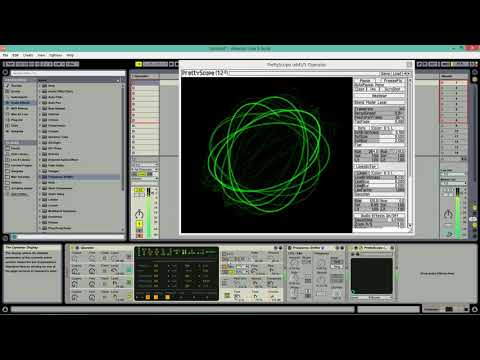Select Limiter in the effects list
The image size is (480, 360).
click(x=53, y=200)
